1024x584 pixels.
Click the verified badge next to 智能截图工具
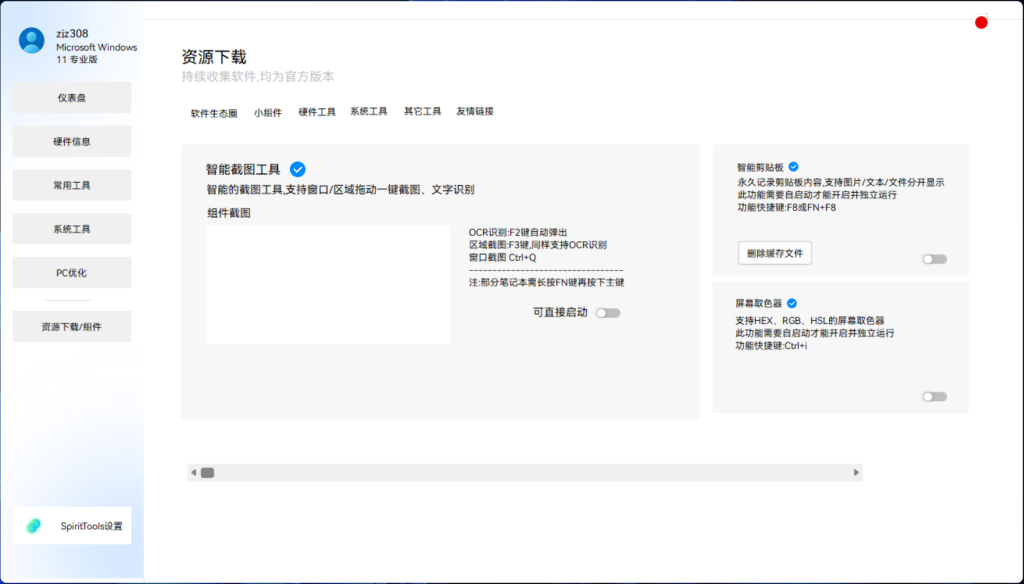(298, 169)
